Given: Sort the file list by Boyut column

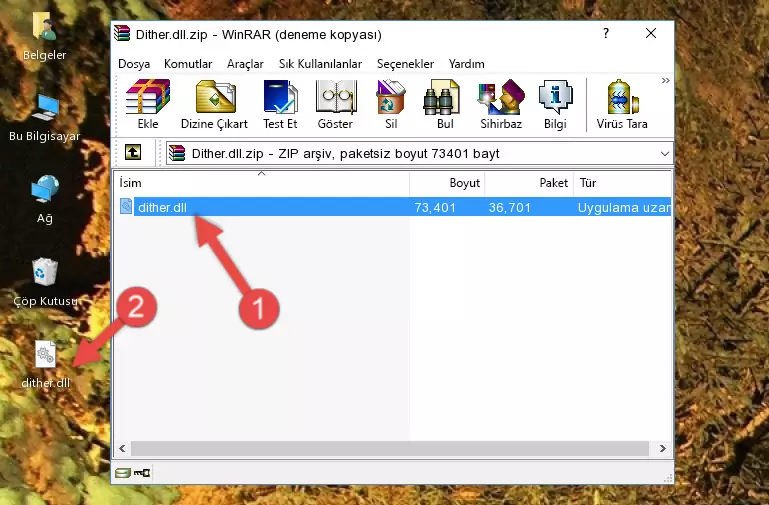Looking at the screenshot, I should [447, 183].
